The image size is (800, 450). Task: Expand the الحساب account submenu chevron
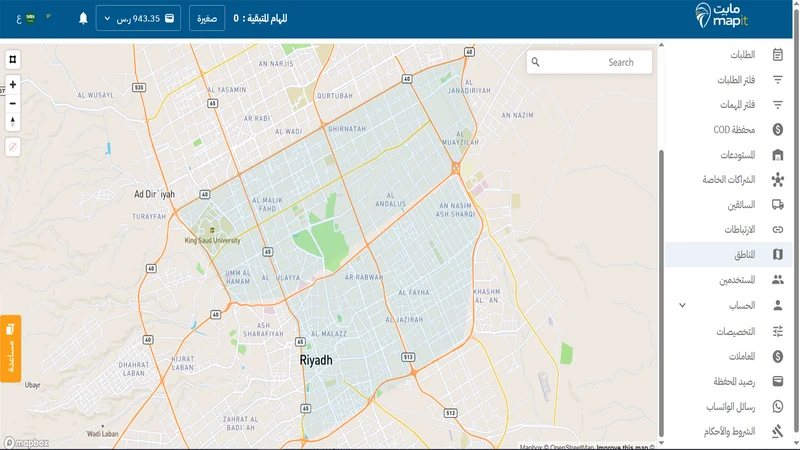pos(682,305)
